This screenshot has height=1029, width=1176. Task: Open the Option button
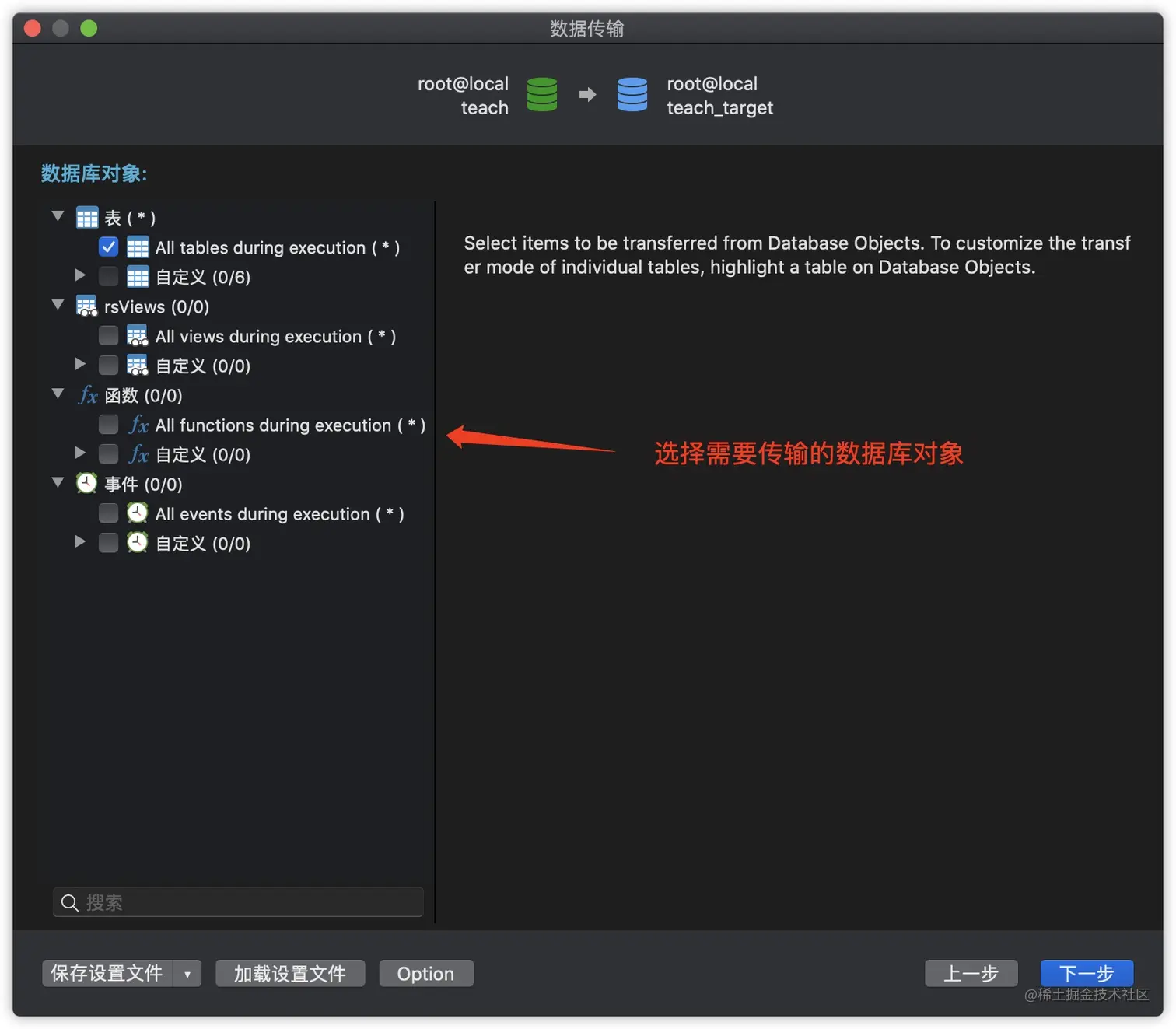pyautogui.click(x=425, y=974)
